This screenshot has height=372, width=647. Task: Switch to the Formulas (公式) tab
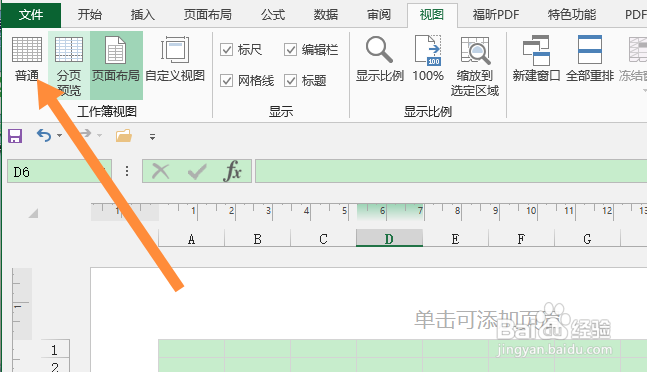point(273,15)
